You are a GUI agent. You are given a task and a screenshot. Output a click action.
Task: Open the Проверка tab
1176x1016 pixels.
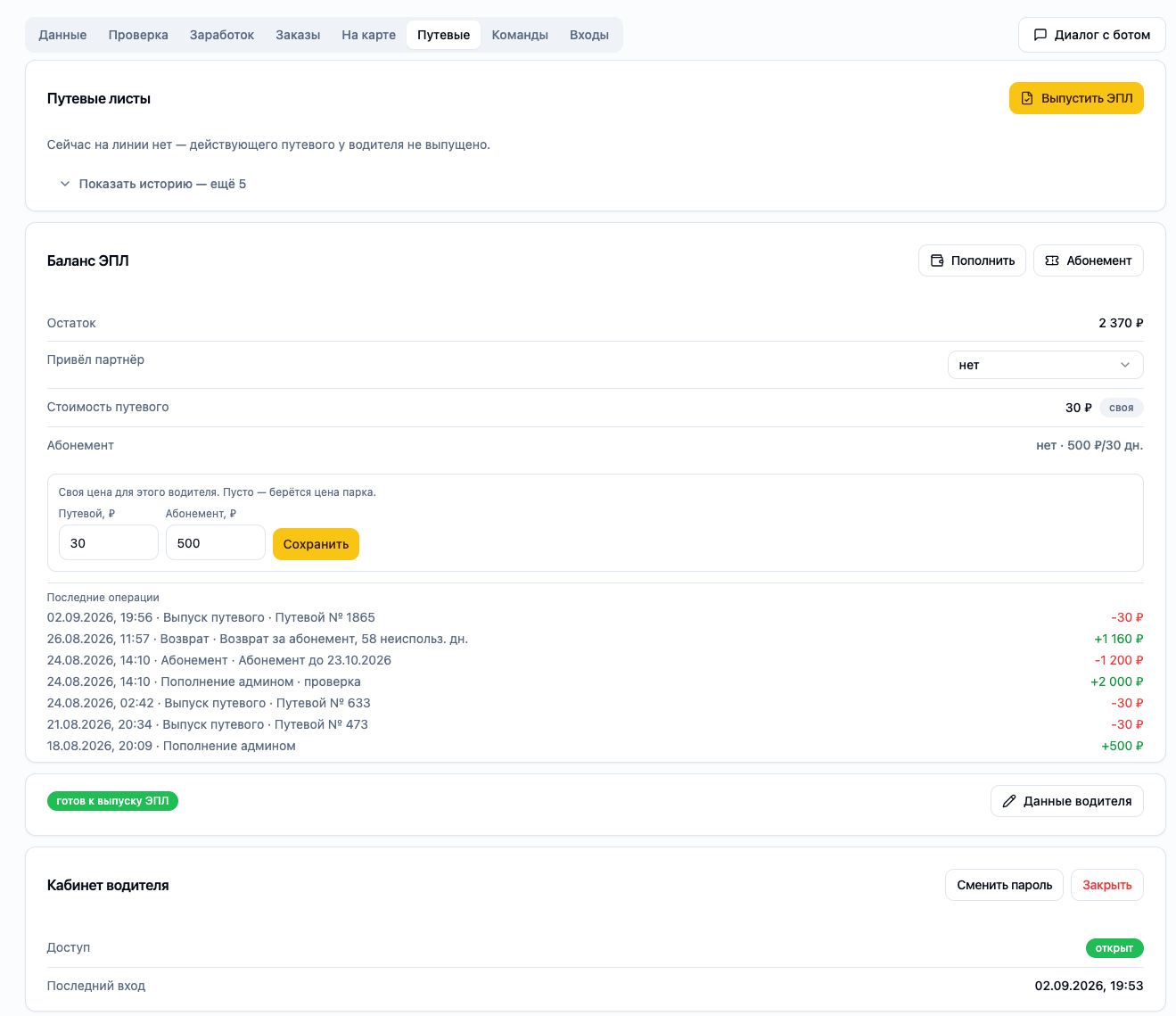pyautogui.click(x=138, y=35)
